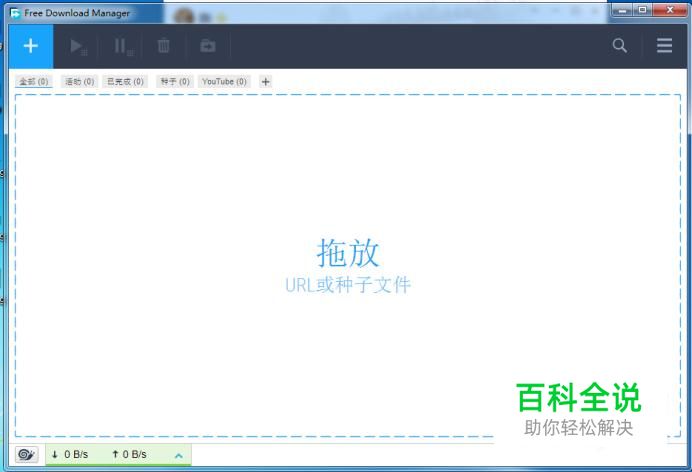Click the download speed 0 B/s indicator
692x472 pixels.
pyautogui.click(x=70, y=454)
